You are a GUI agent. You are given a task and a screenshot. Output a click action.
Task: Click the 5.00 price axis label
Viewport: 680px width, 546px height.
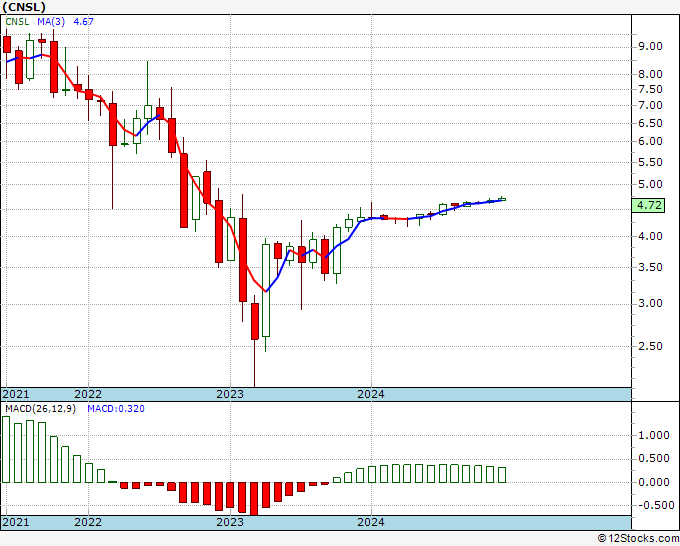pyautogui.click(x=650, y=184)
